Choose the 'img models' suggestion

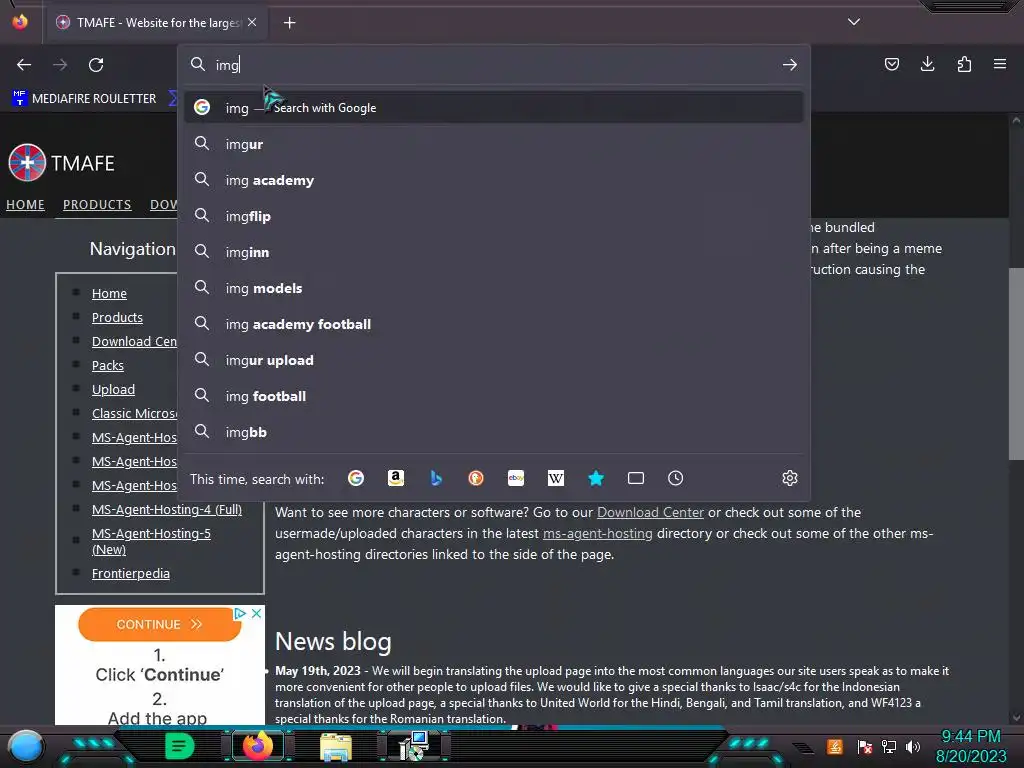[x=494, y=287]
